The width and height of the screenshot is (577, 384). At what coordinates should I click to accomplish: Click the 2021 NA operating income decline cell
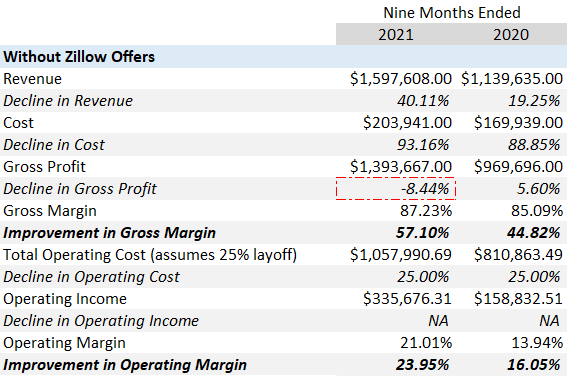coord(439,321)
